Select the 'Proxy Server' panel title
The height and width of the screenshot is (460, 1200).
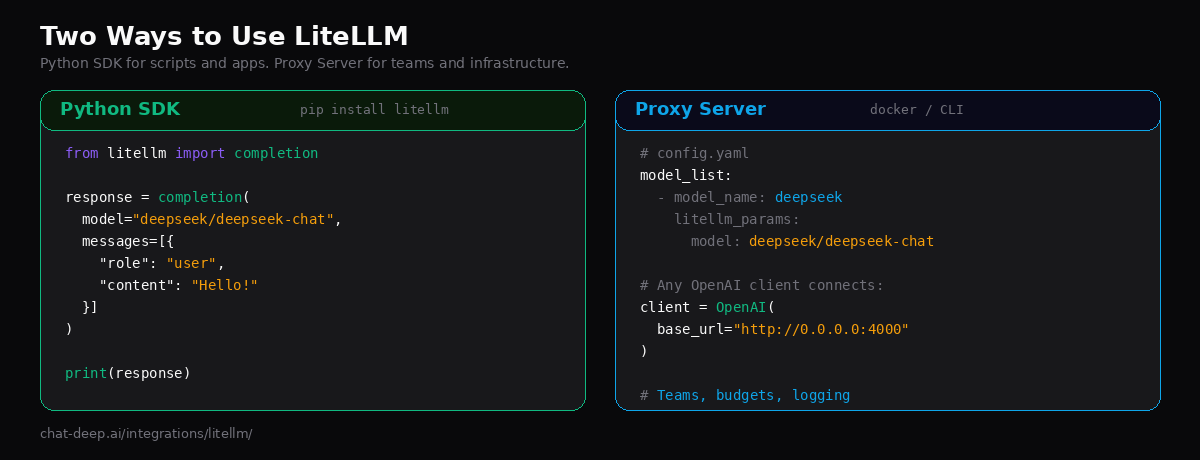pos(700,109)
